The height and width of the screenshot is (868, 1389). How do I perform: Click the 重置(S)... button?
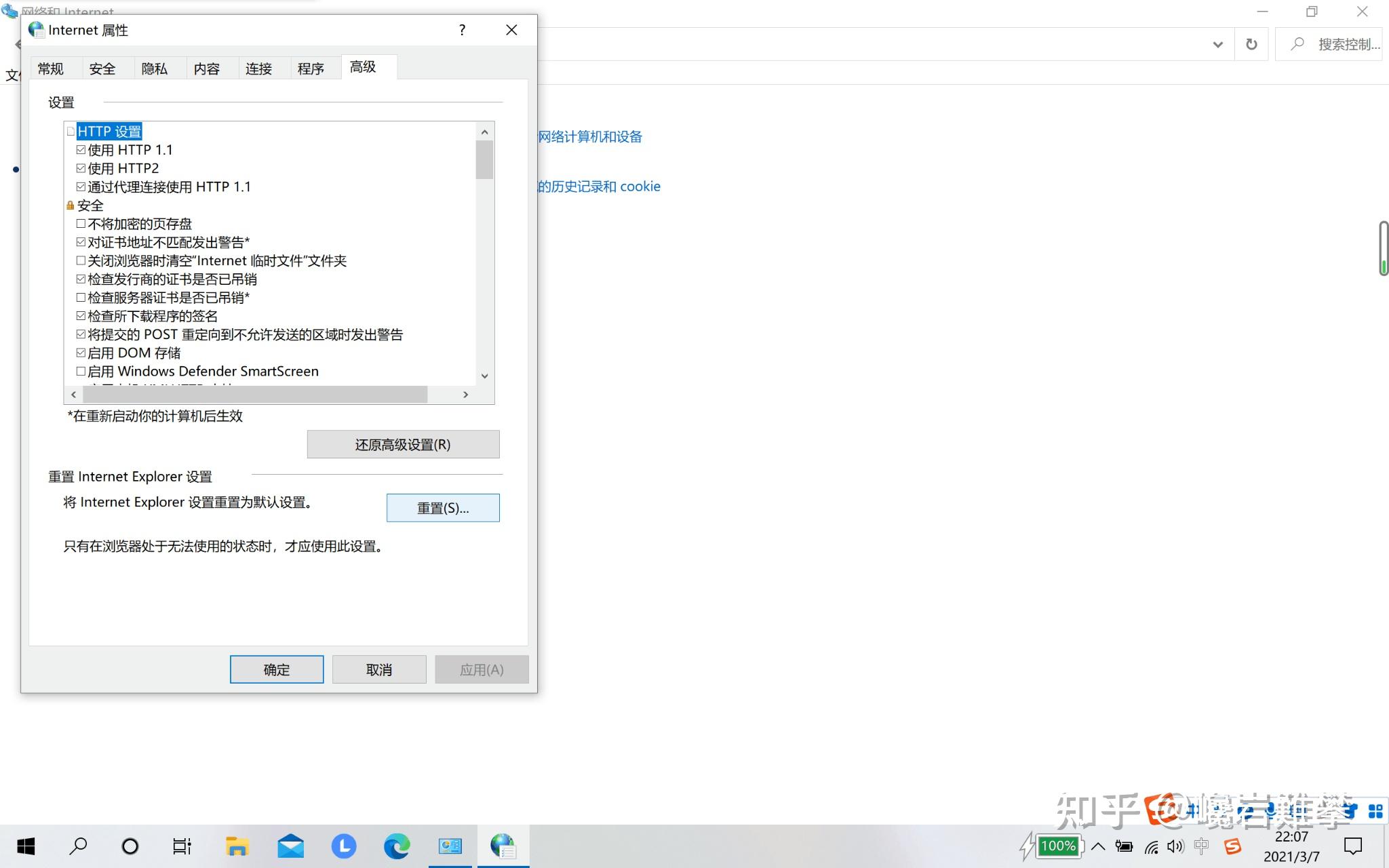click(443, 508)
